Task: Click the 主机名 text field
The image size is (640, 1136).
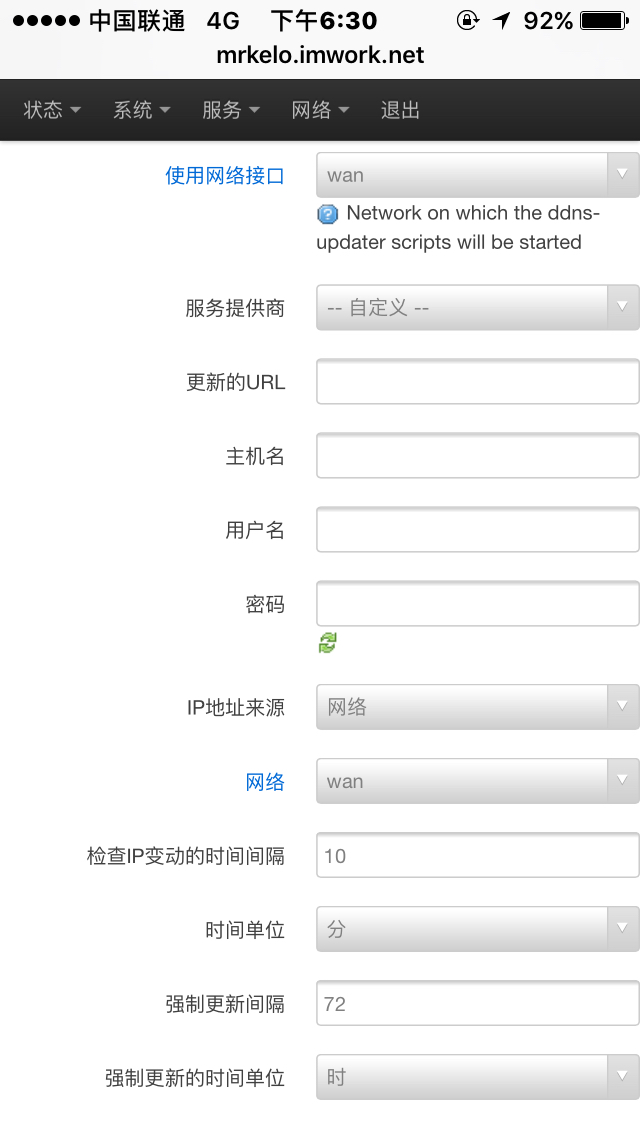Action: [x=477, y=456]
